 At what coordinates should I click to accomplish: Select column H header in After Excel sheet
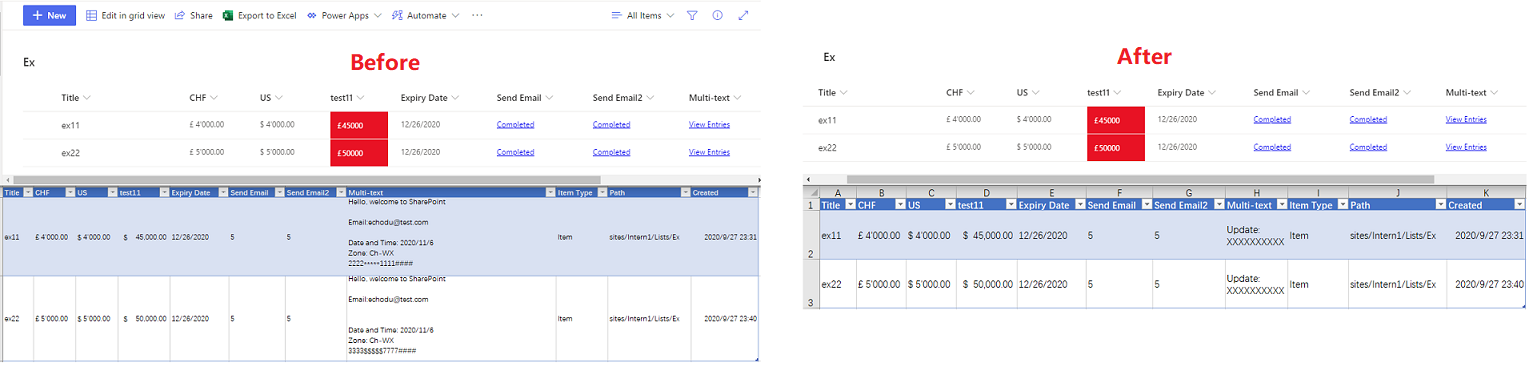(1256, 191)
